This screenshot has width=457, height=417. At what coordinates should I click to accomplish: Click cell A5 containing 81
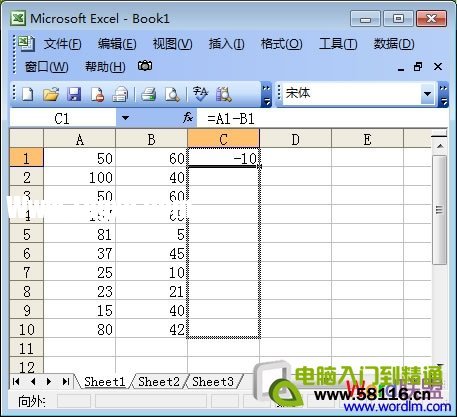click(80, 234)
